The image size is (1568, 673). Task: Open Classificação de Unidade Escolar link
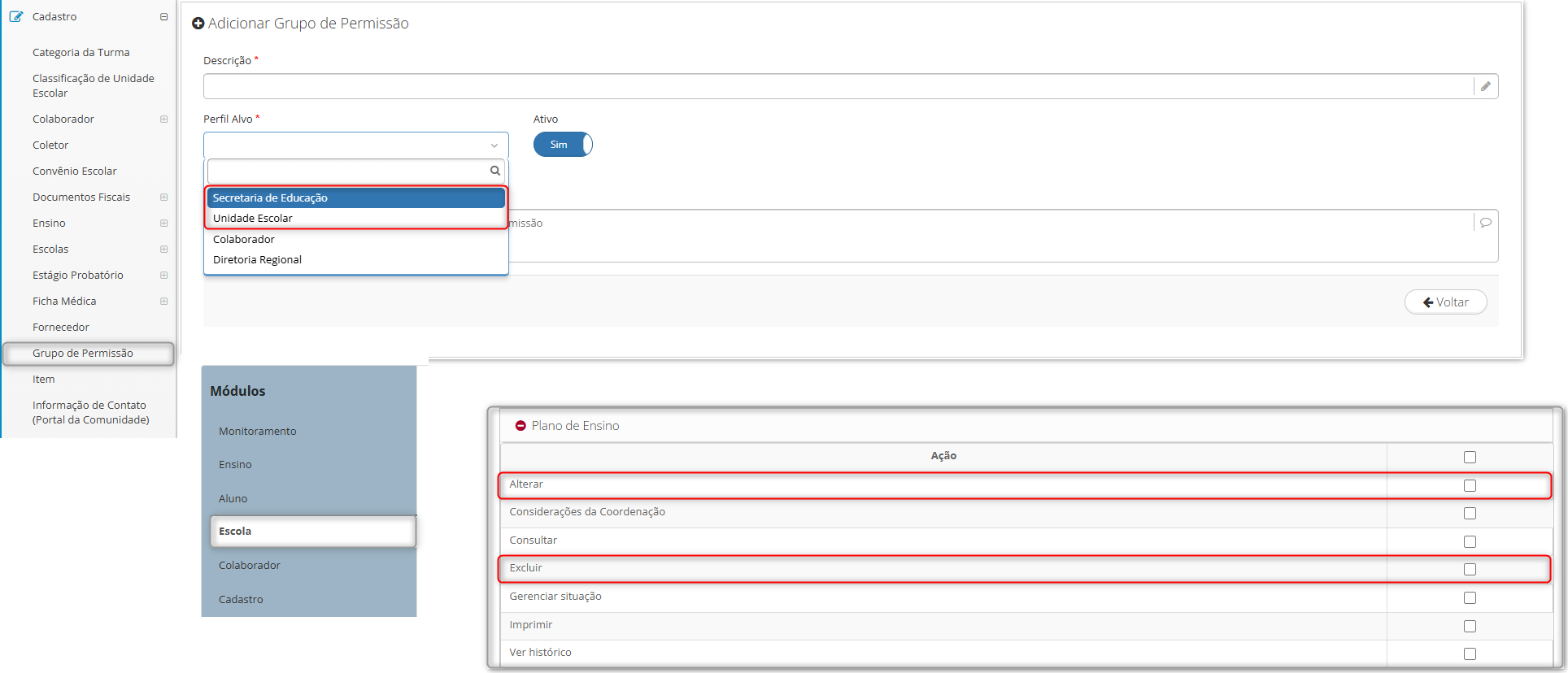94,85
